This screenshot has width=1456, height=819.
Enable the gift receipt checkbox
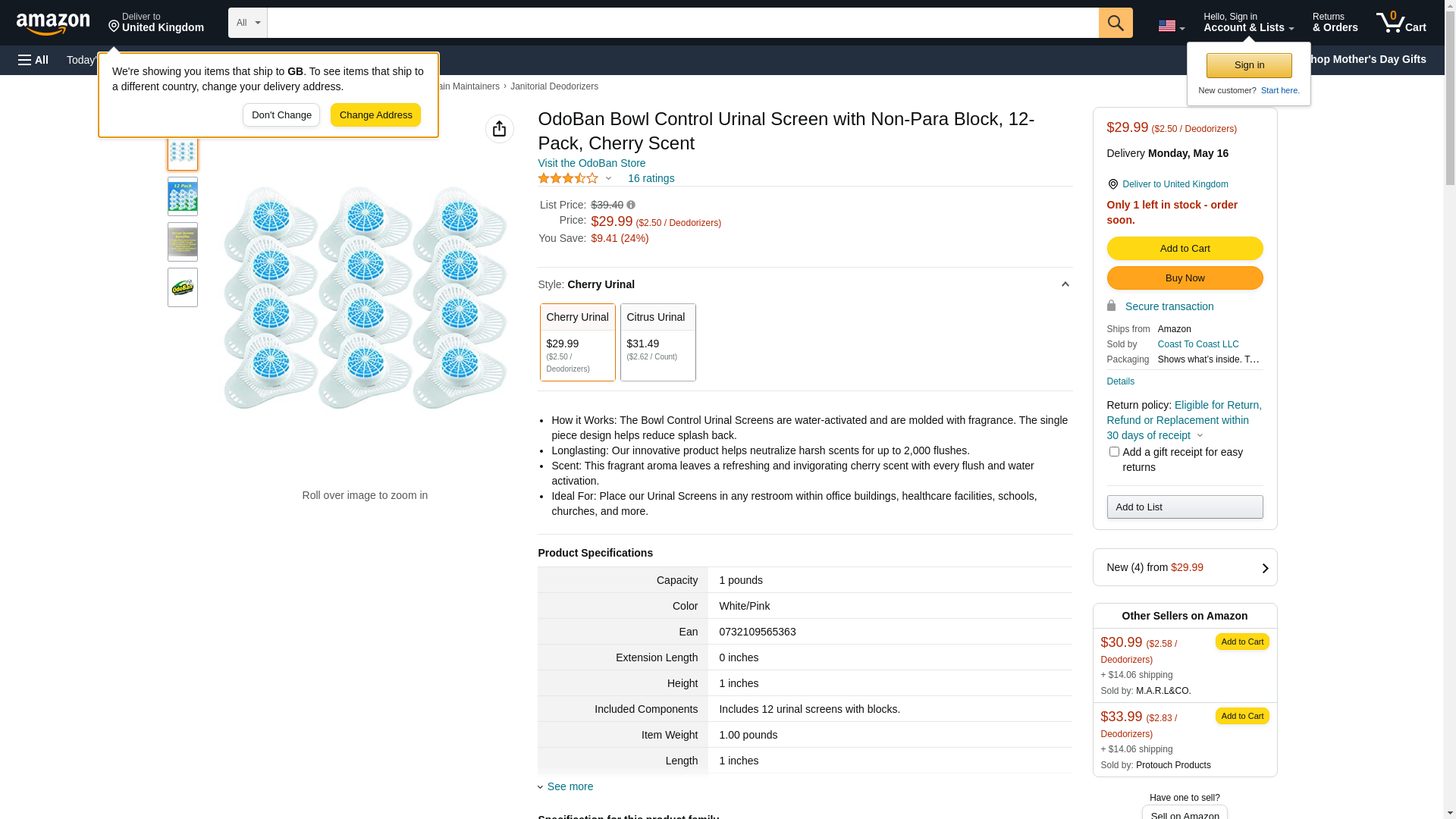[x=1114, y=452]
